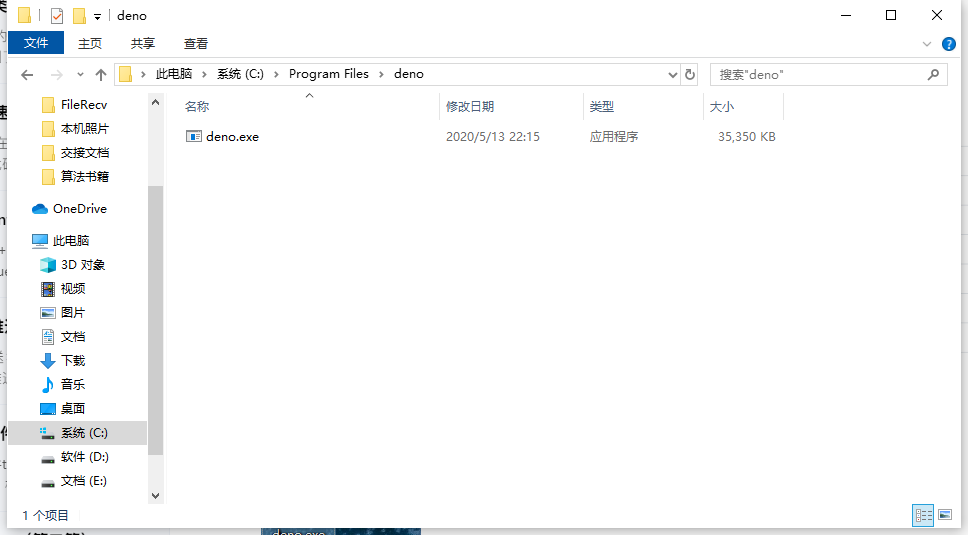Open the 主页 ribbon tab

90,43
